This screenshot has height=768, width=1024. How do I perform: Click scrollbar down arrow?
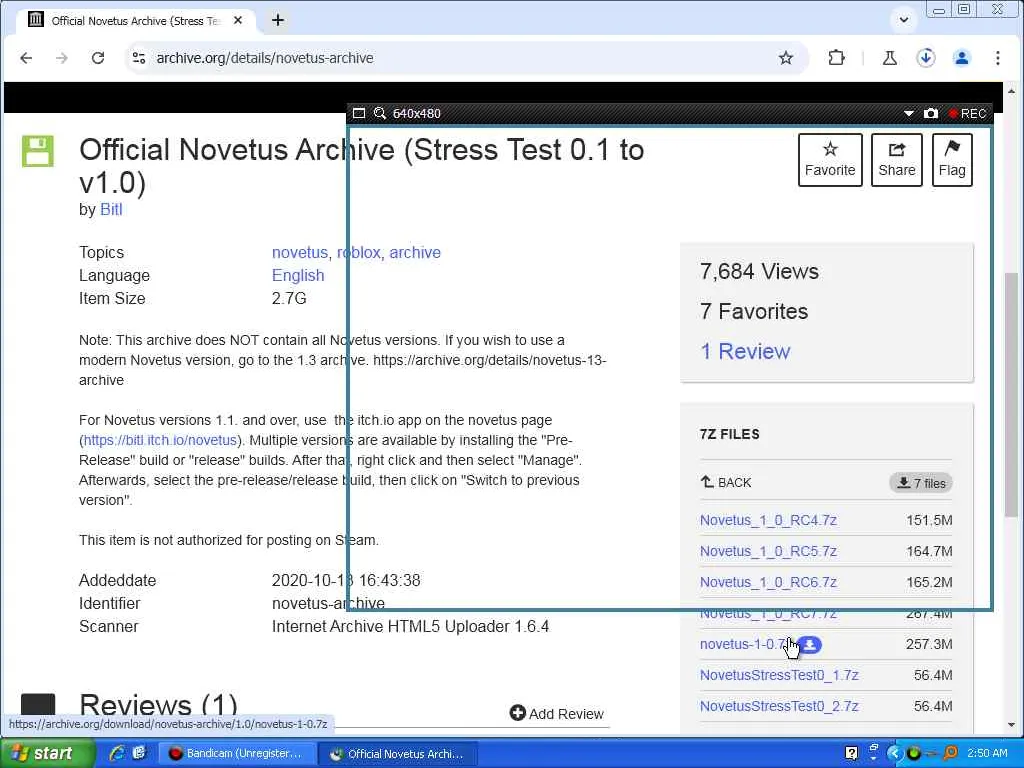tap(1011, 724)
